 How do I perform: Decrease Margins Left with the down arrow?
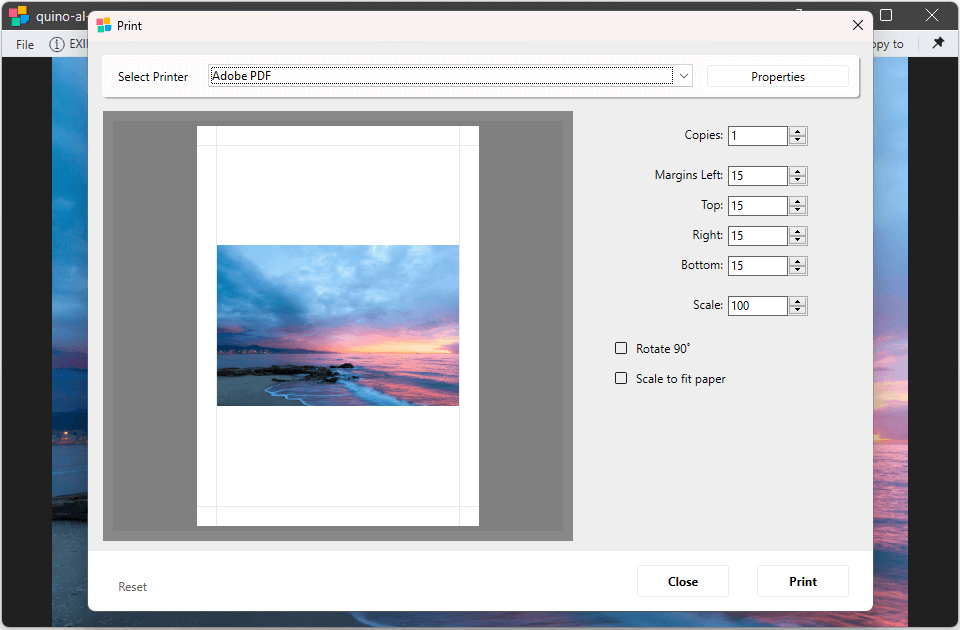tap(797, 180)
